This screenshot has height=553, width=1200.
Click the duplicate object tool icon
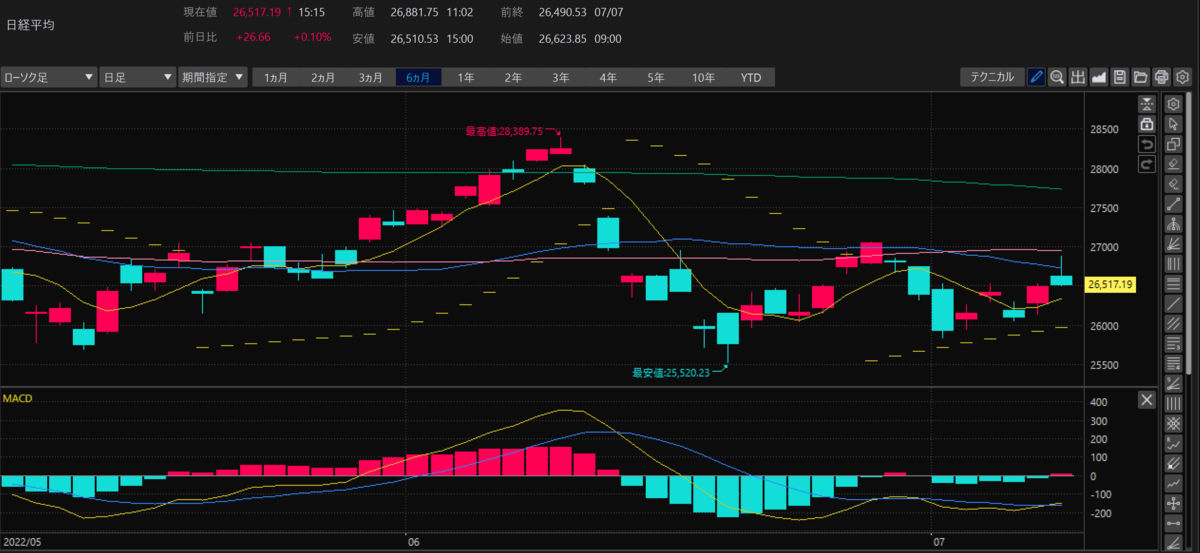click(x=1175, y=144)
